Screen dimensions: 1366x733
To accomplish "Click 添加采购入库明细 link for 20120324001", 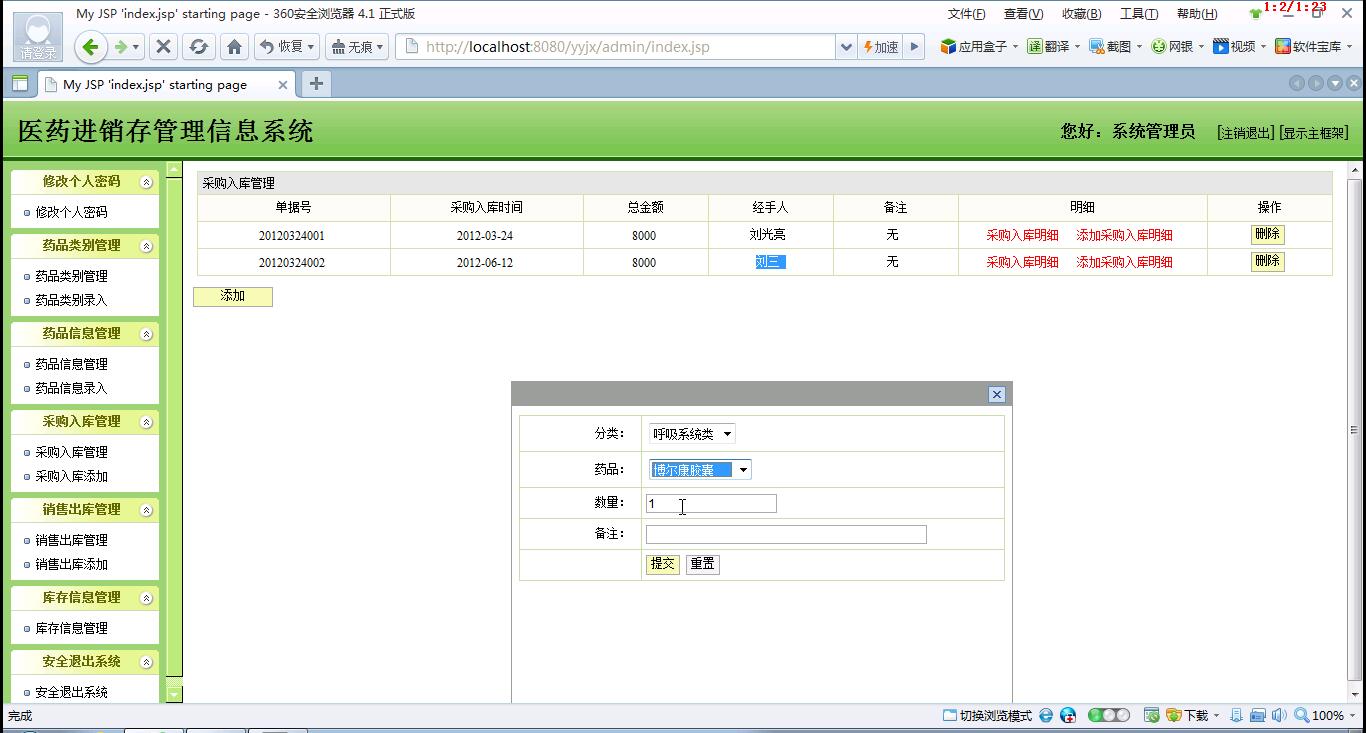I will tap(1124, 236).
